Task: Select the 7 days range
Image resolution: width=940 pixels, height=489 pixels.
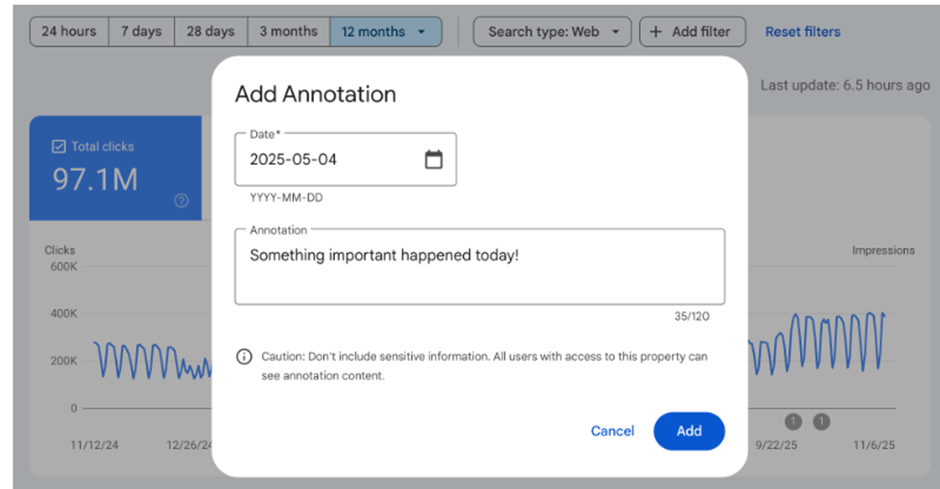Action: (x=140, y=32)
